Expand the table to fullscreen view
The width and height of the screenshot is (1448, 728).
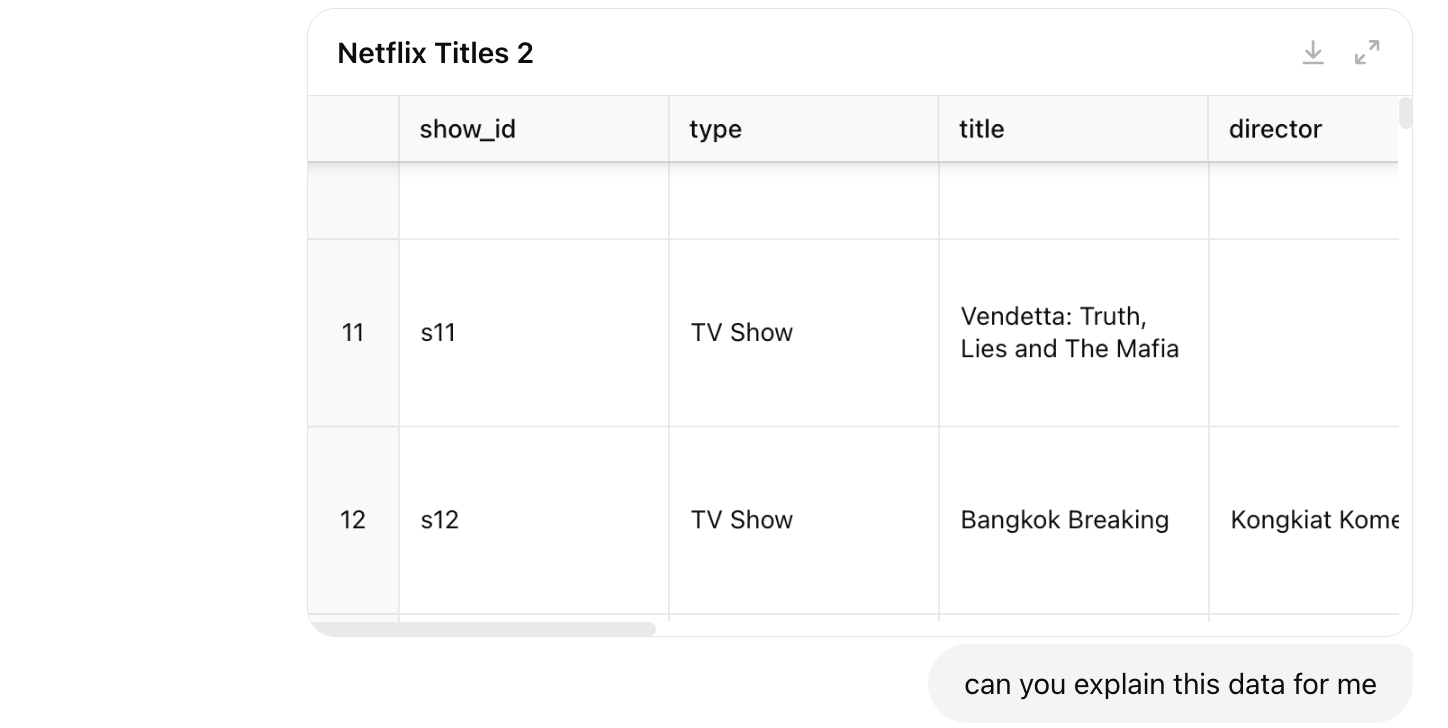tap(1367, 53)
